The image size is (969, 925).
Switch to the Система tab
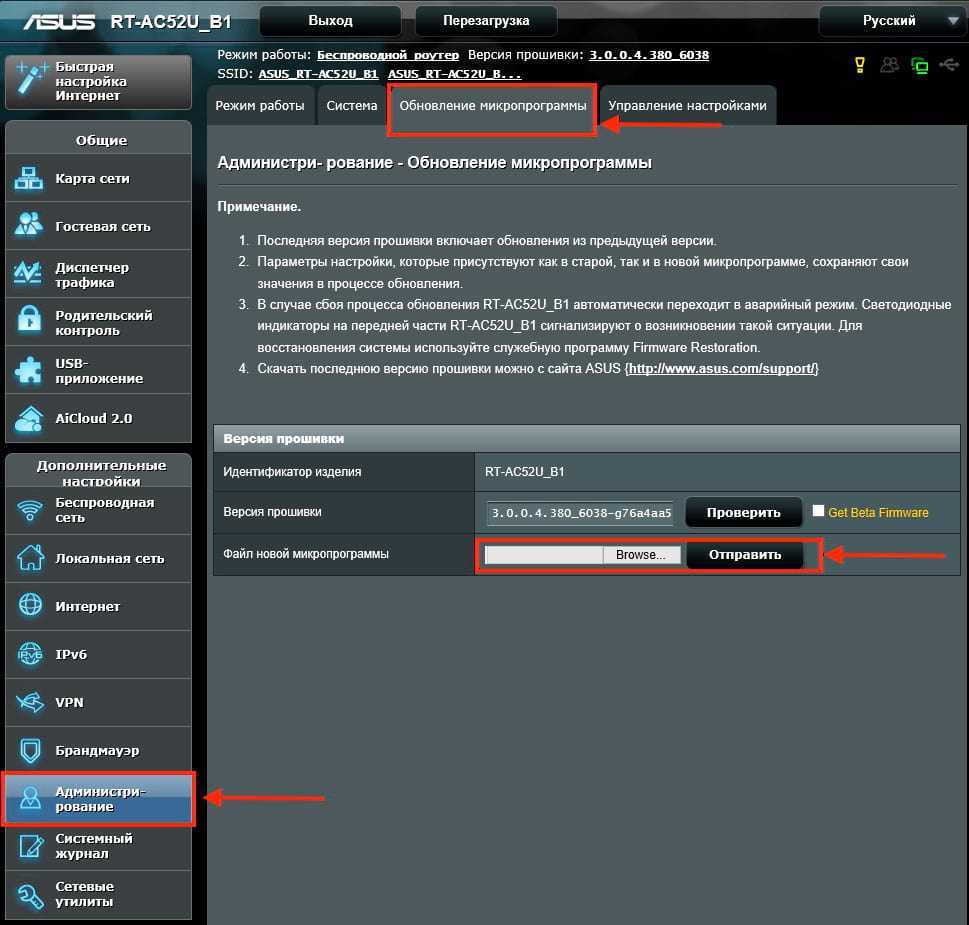coord(352,106)
